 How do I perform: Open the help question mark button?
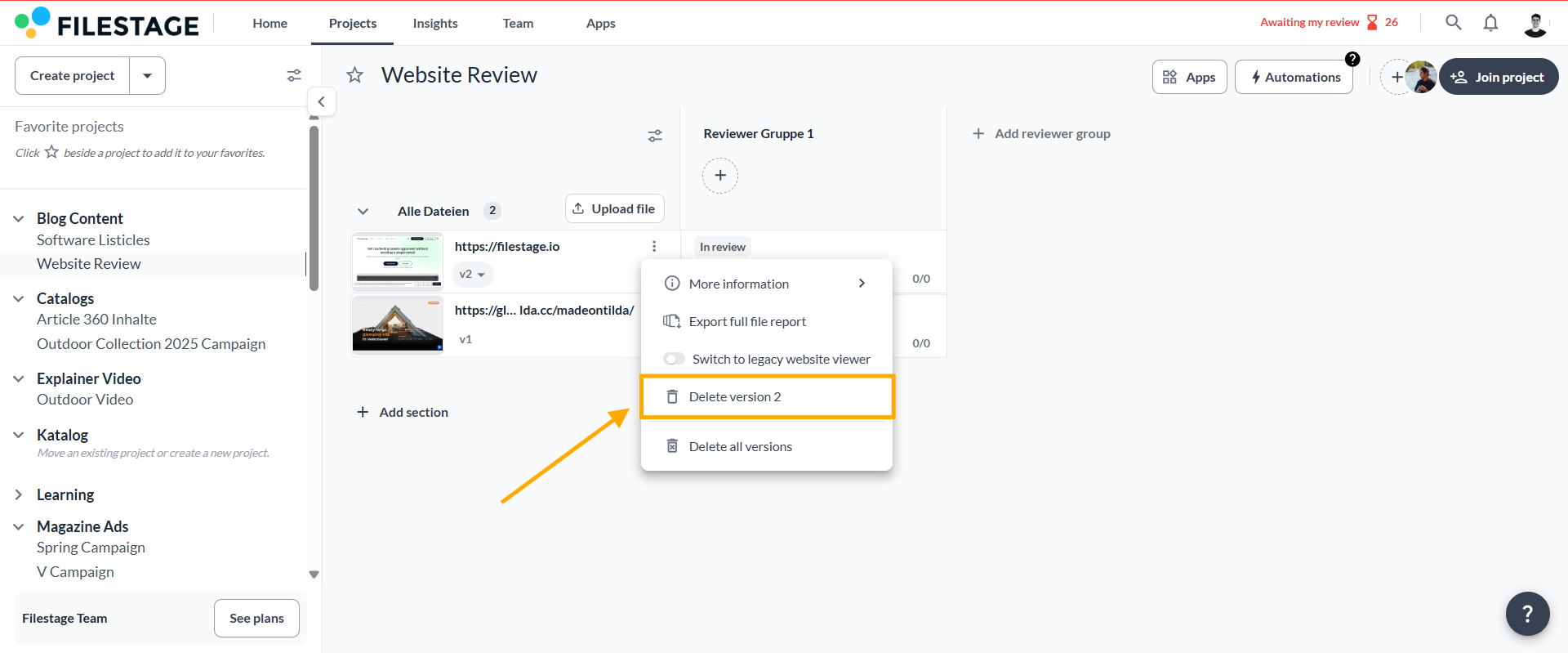1527,613
